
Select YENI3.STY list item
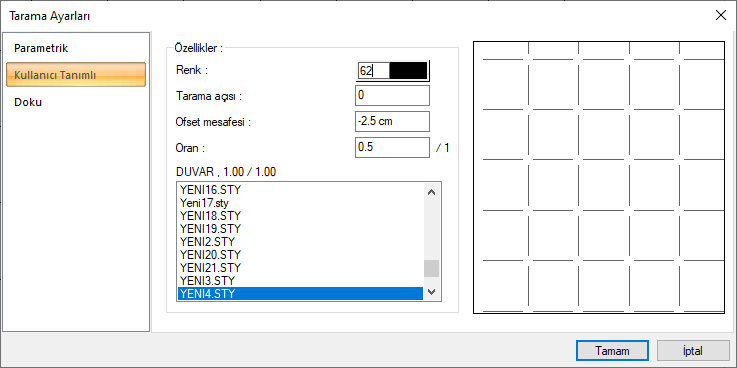pyautogui.click(x=300, y=281)
